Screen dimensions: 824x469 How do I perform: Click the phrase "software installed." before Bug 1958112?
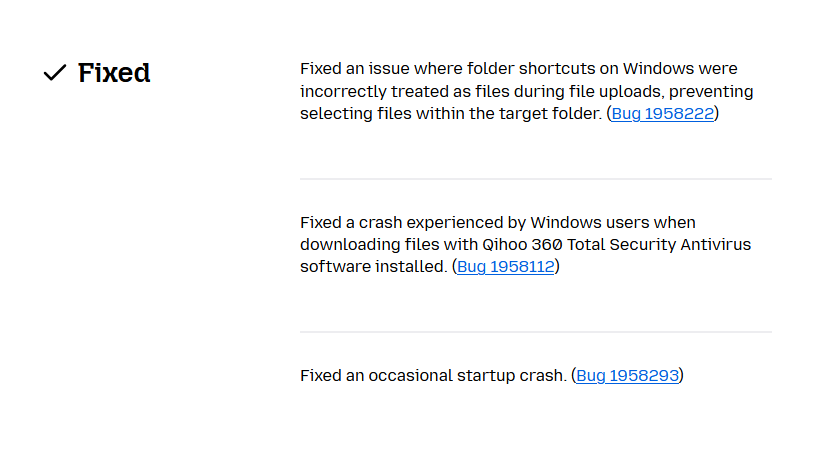[x=374, y=267]
